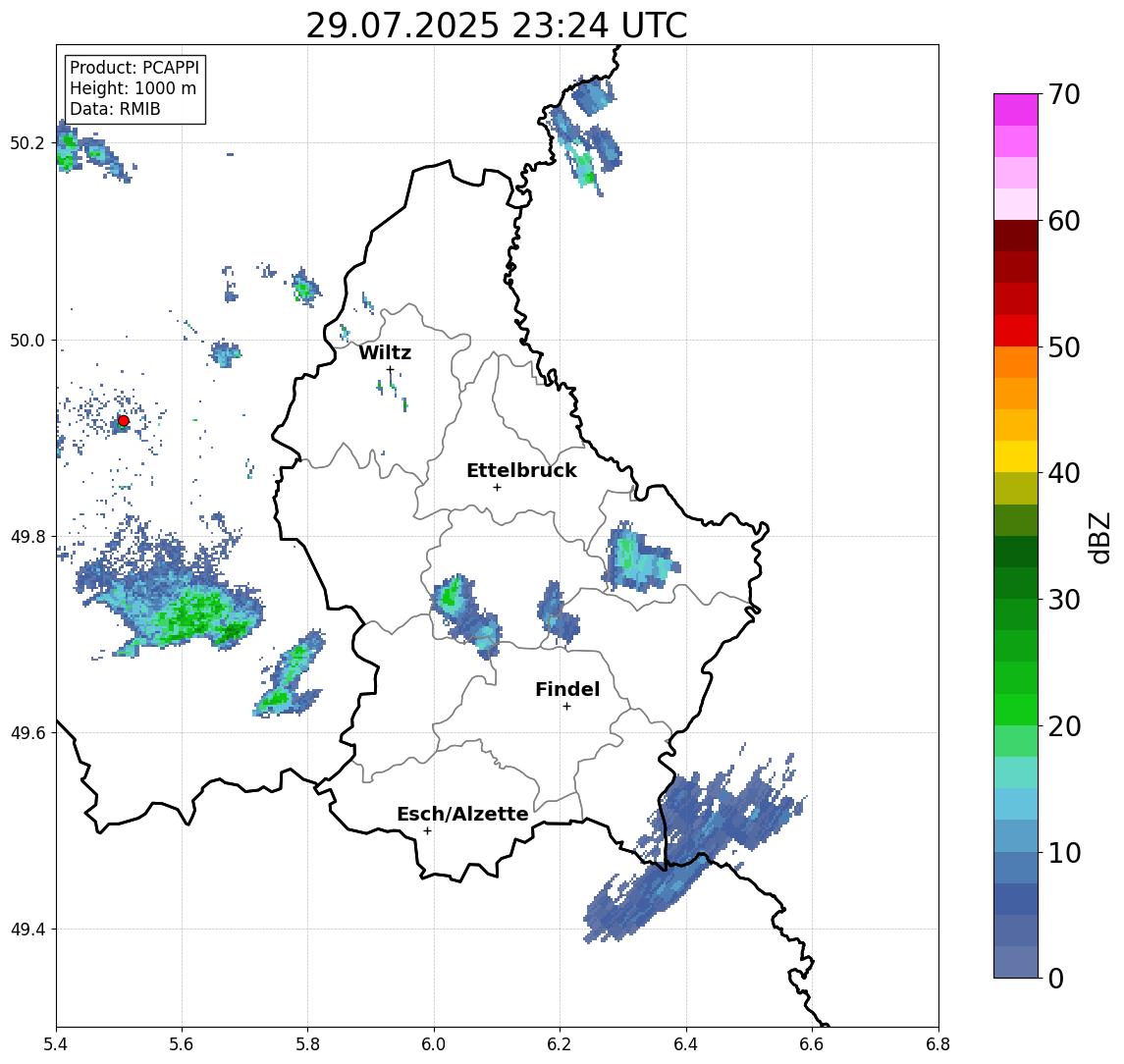Click the Esch/Alzette city label
Screen dimensions: 1124x1064
[462, 814]
